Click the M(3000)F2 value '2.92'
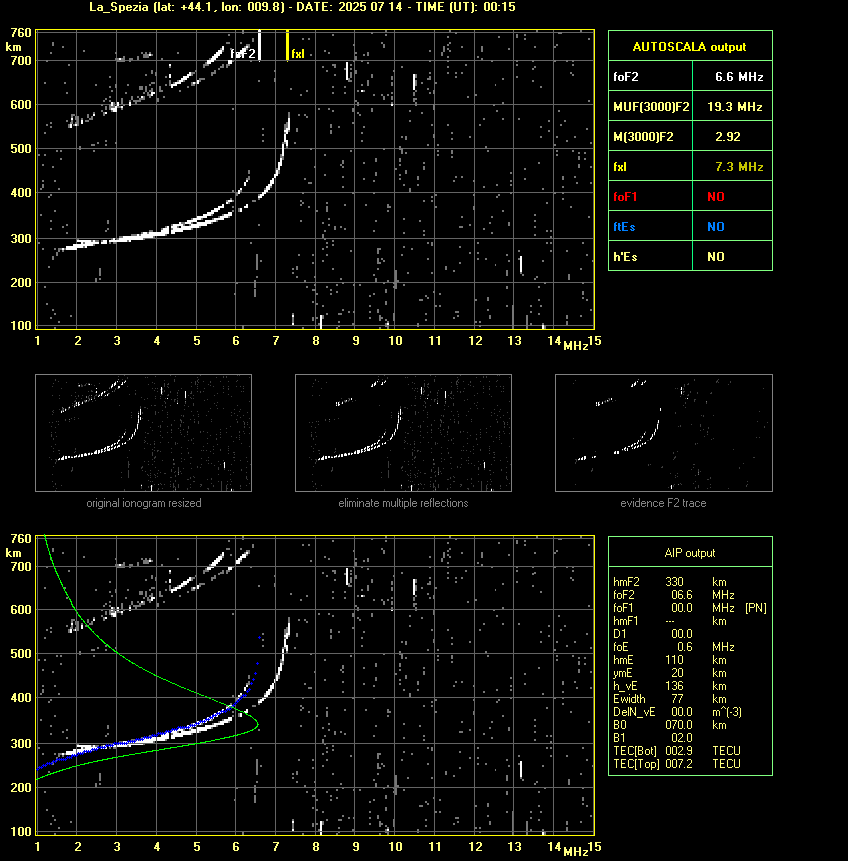Screen dimensions: 848x861 pyautogui.click(x=728, y=137)
